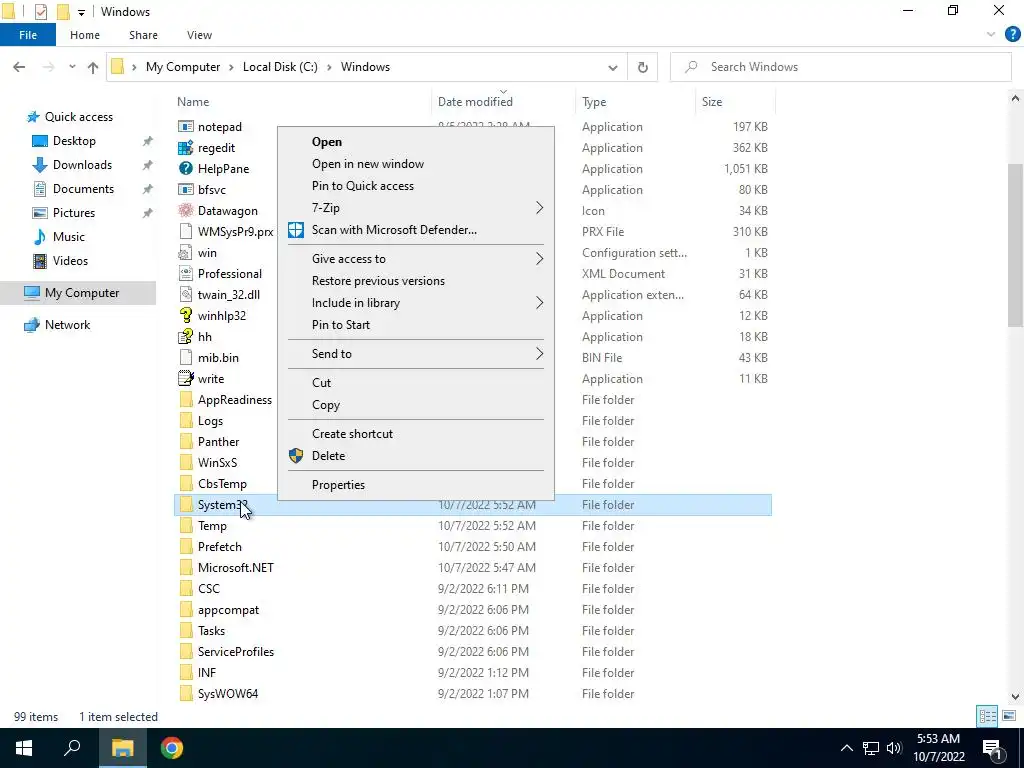Open the Share ribbon tab
The height and width of the screenshot is (768, 1024).
click(x=143, y=35)
